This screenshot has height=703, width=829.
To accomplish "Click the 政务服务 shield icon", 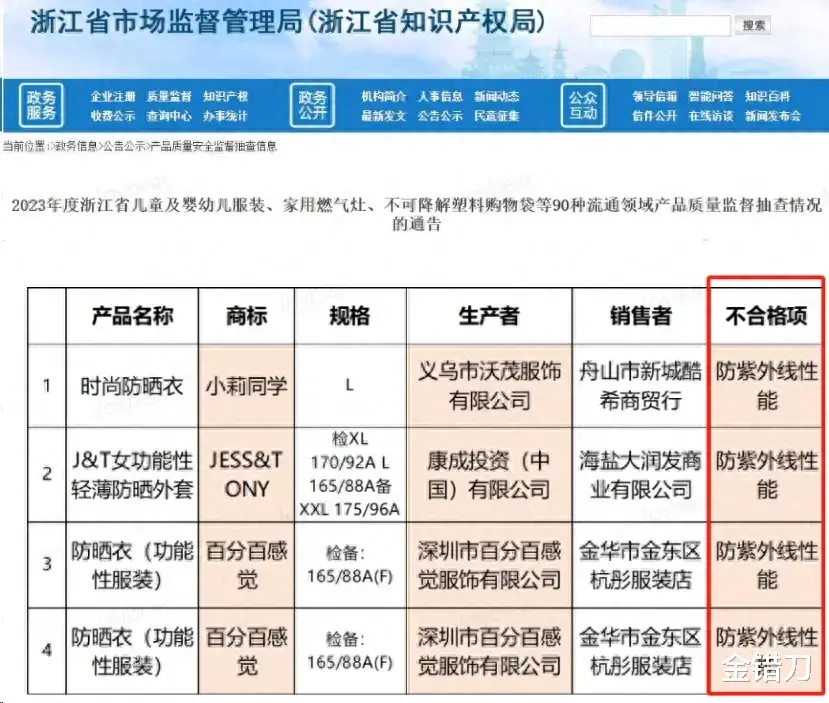I will (x=42, y=103).
